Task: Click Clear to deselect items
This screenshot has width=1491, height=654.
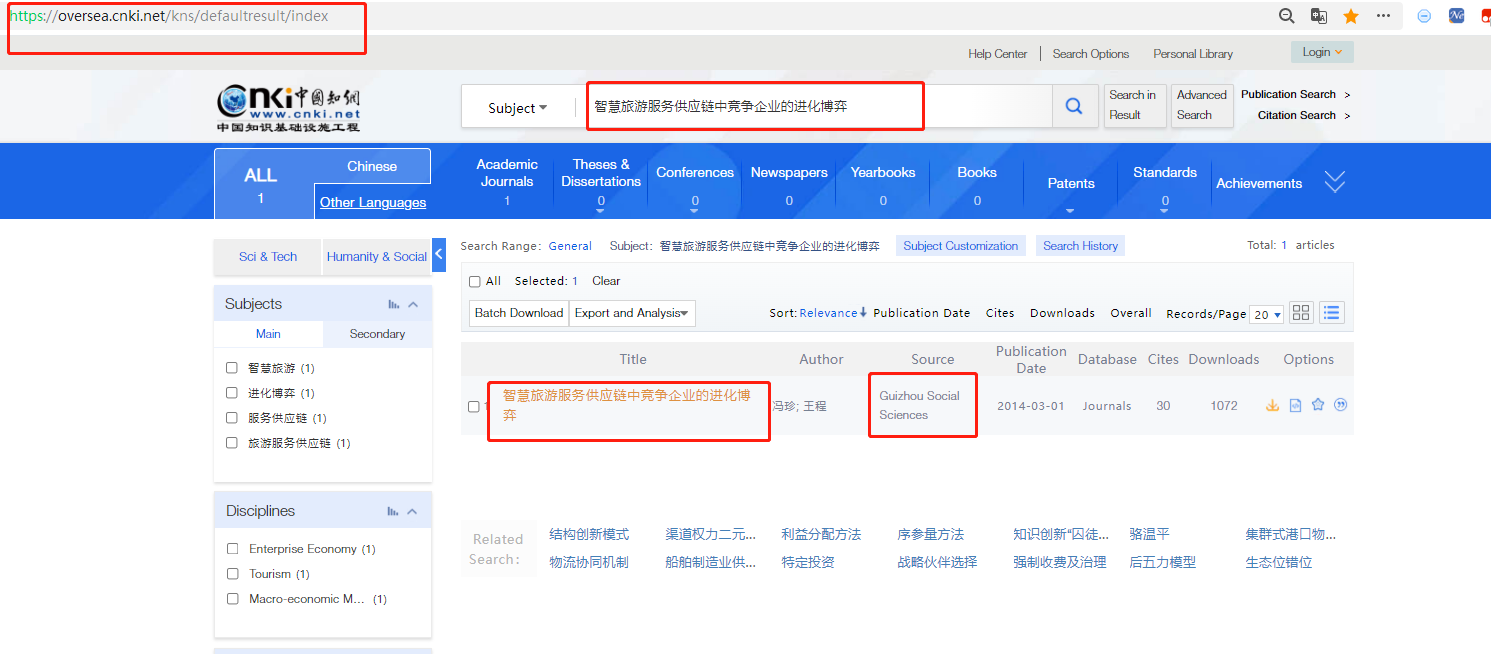Action: click(x=606, y=281)
